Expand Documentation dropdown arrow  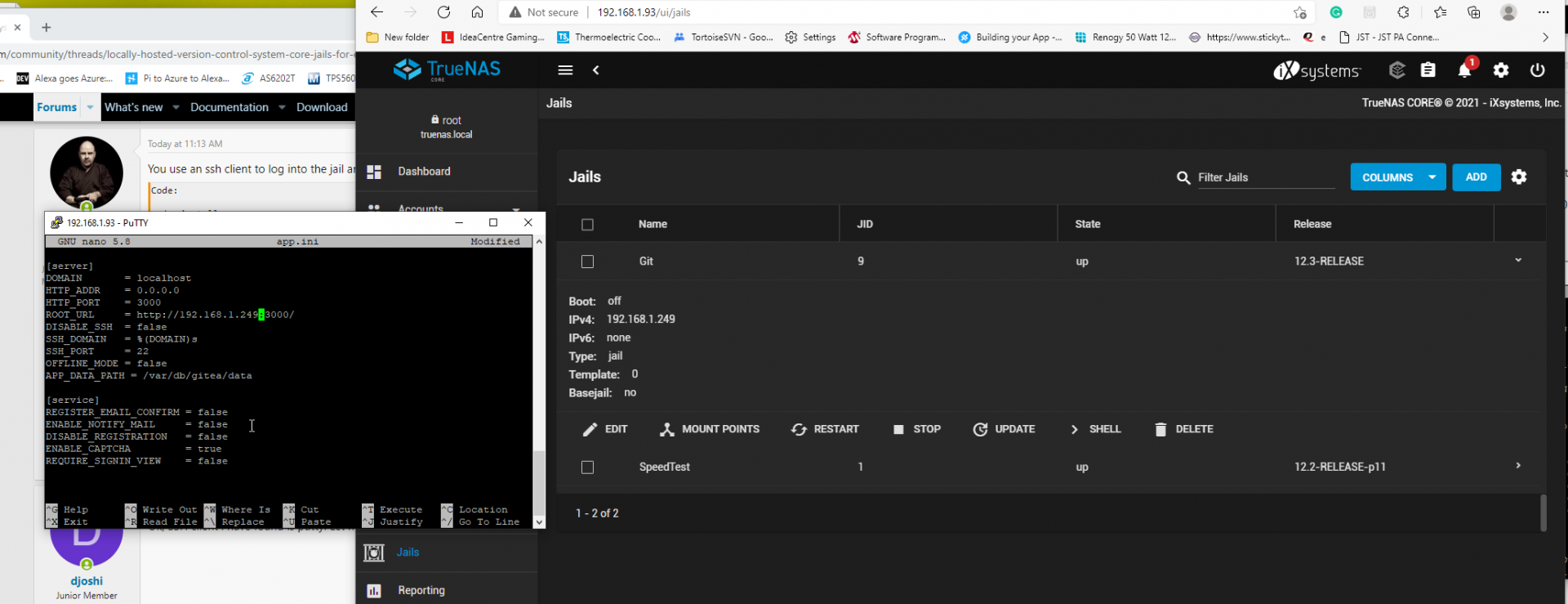[282, 107]
